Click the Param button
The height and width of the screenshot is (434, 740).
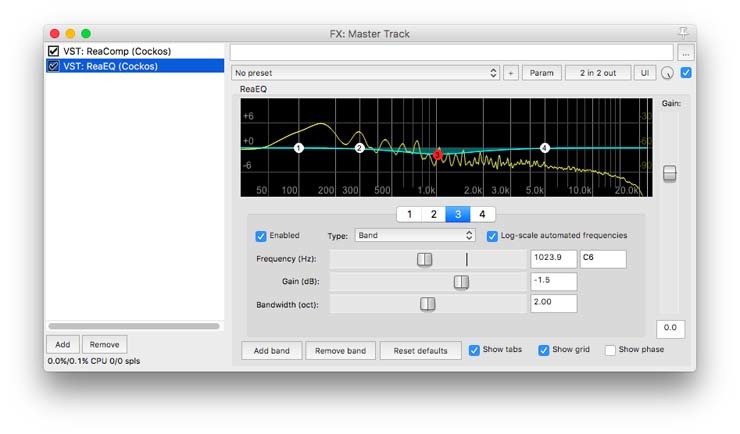pyautogui.click(x=541, y=73)
